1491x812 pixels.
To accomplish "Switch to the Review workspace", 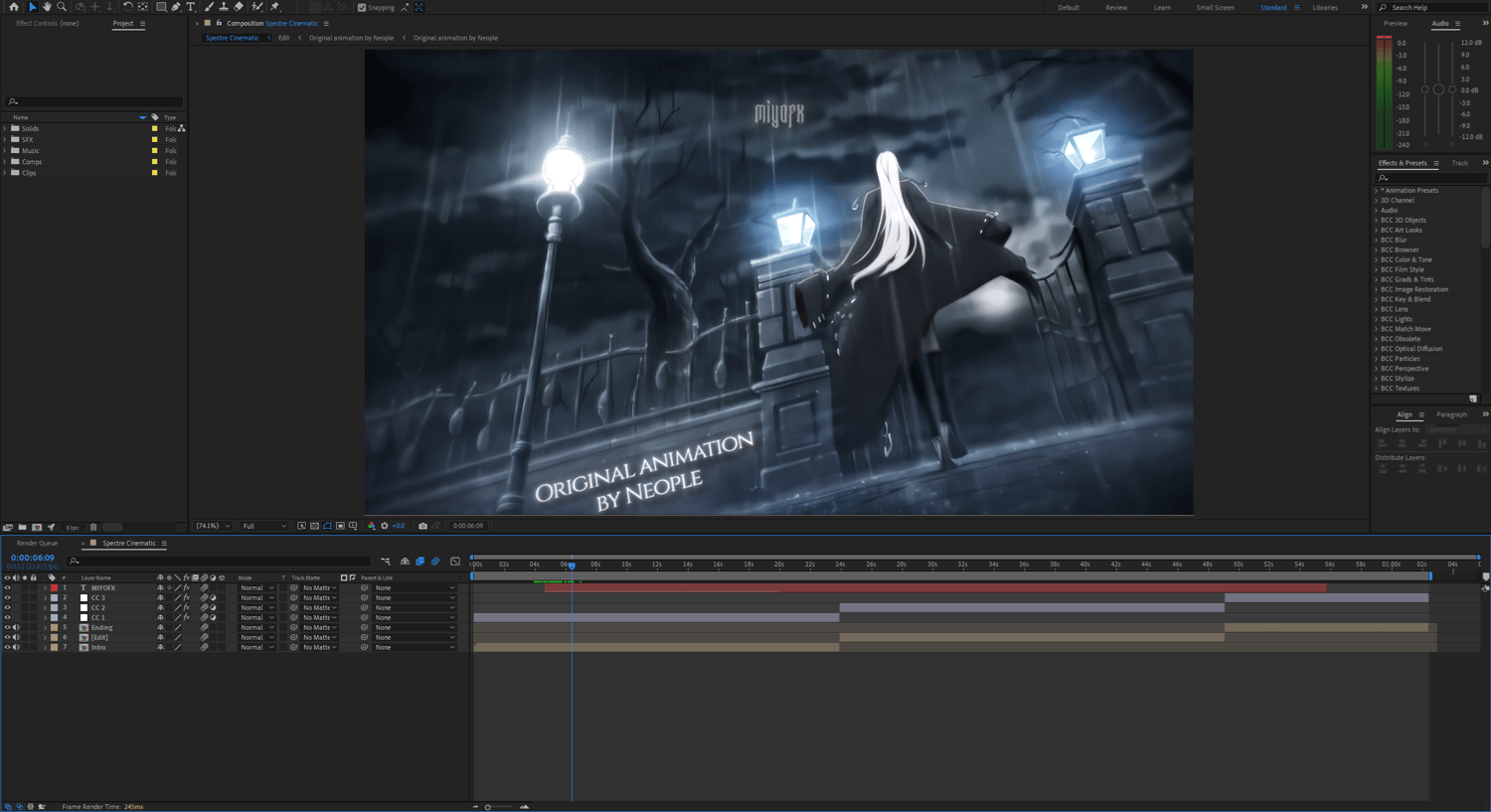I will 1116,7.
